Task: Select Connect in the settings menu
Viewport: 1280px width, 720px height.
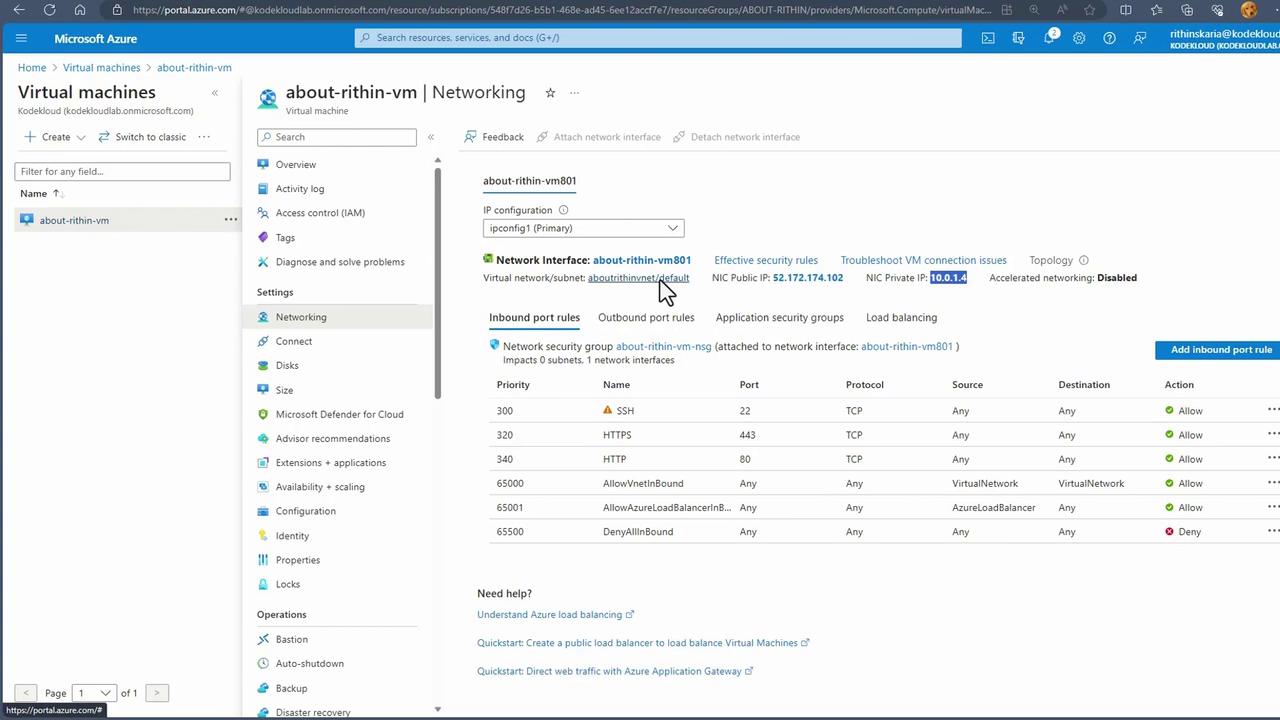Action: [x=294, y=341]
